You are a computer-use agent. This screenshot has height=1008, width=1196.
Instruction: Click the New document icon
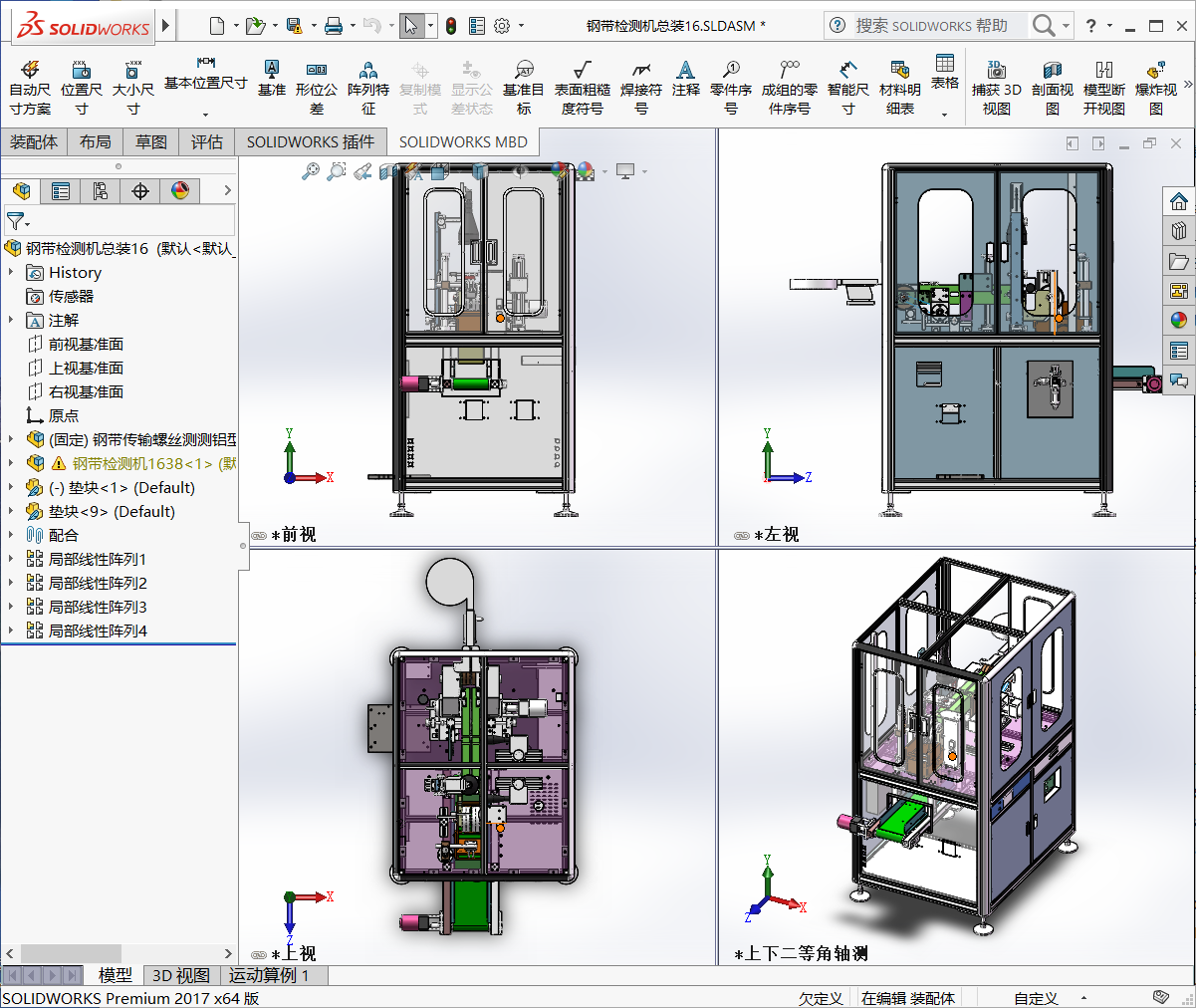point(216,26)
